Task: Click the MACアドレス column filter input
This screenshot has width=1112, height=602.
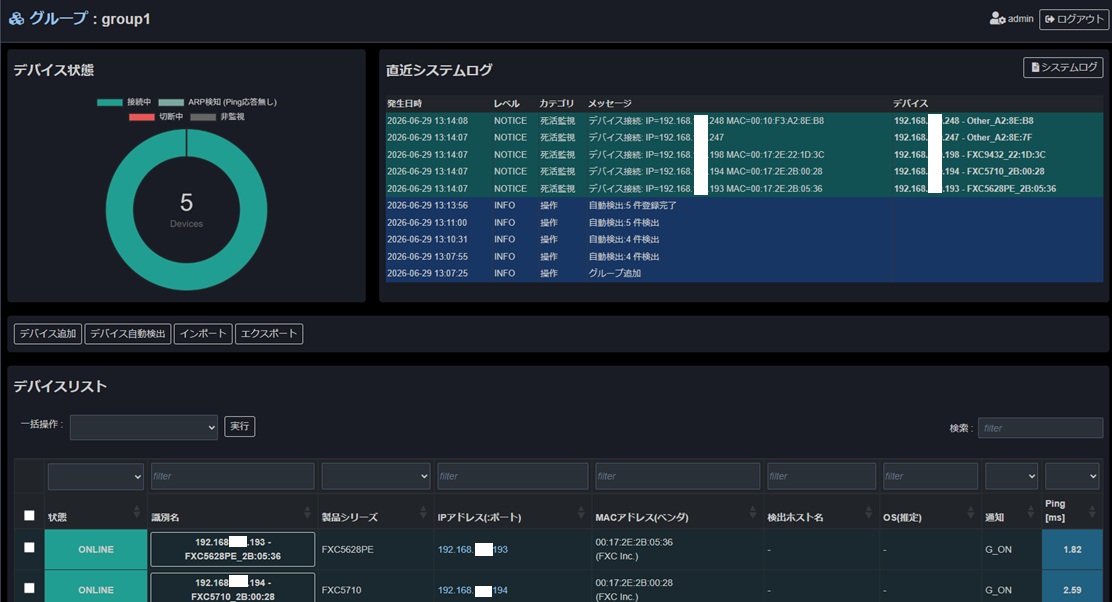Action: [x=677, y=476]
